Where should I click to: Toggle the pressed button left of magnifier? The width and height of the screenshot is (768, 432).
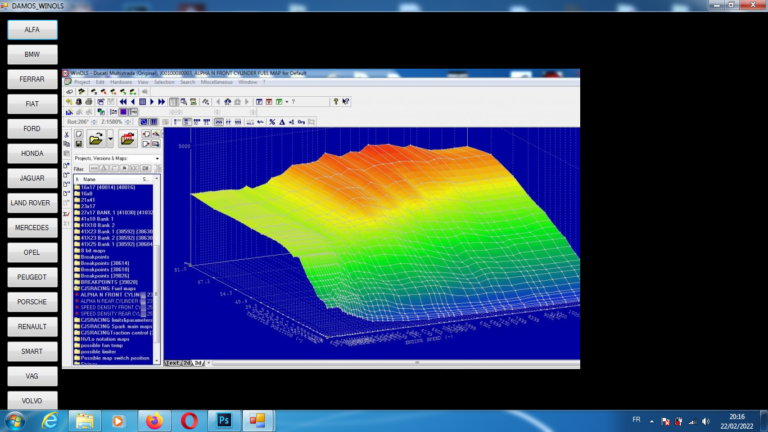pos(173,101)
